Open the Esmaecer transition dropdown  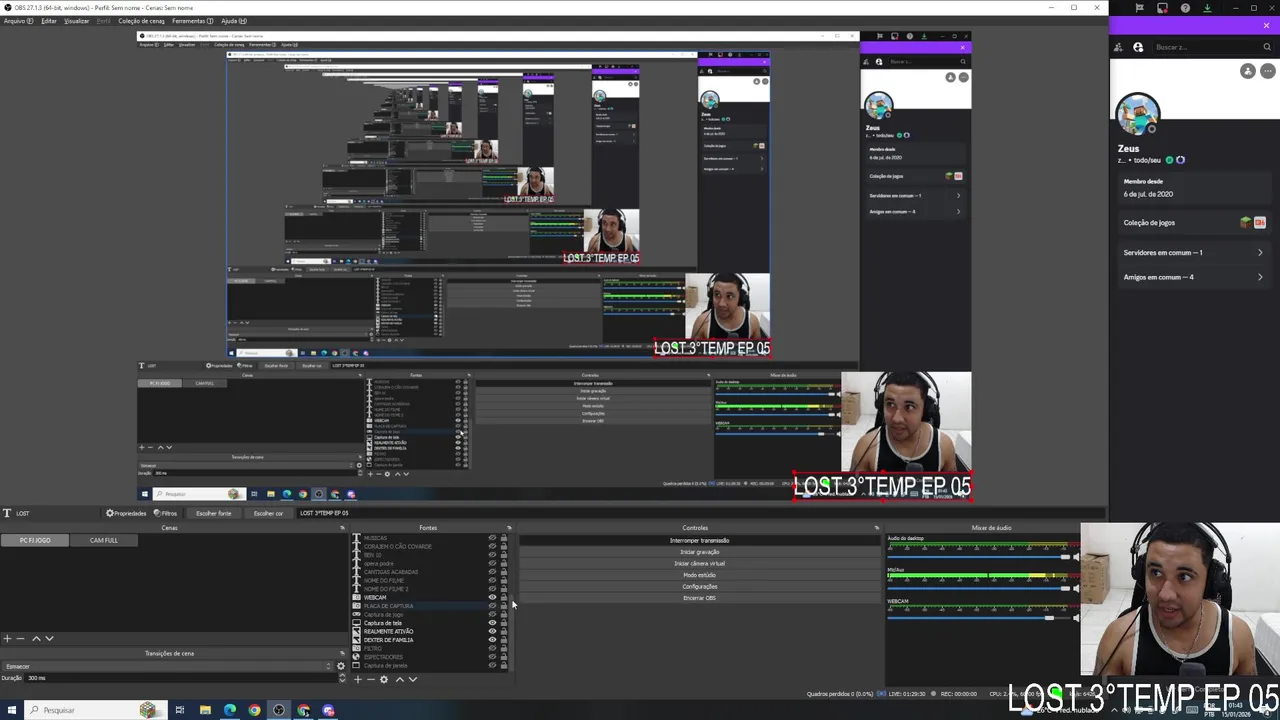tap(167, 666)
